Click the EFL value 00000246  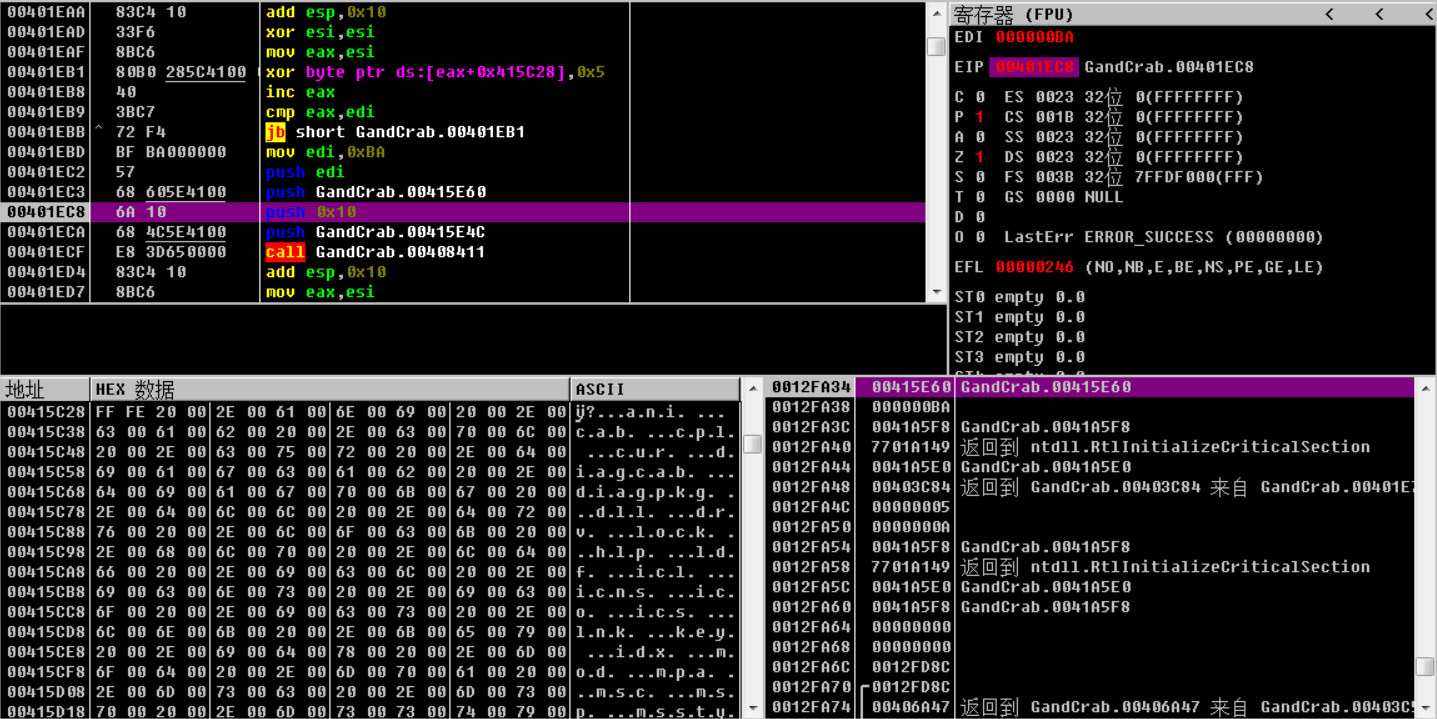pyautogui.click(x=1035, y=267)
